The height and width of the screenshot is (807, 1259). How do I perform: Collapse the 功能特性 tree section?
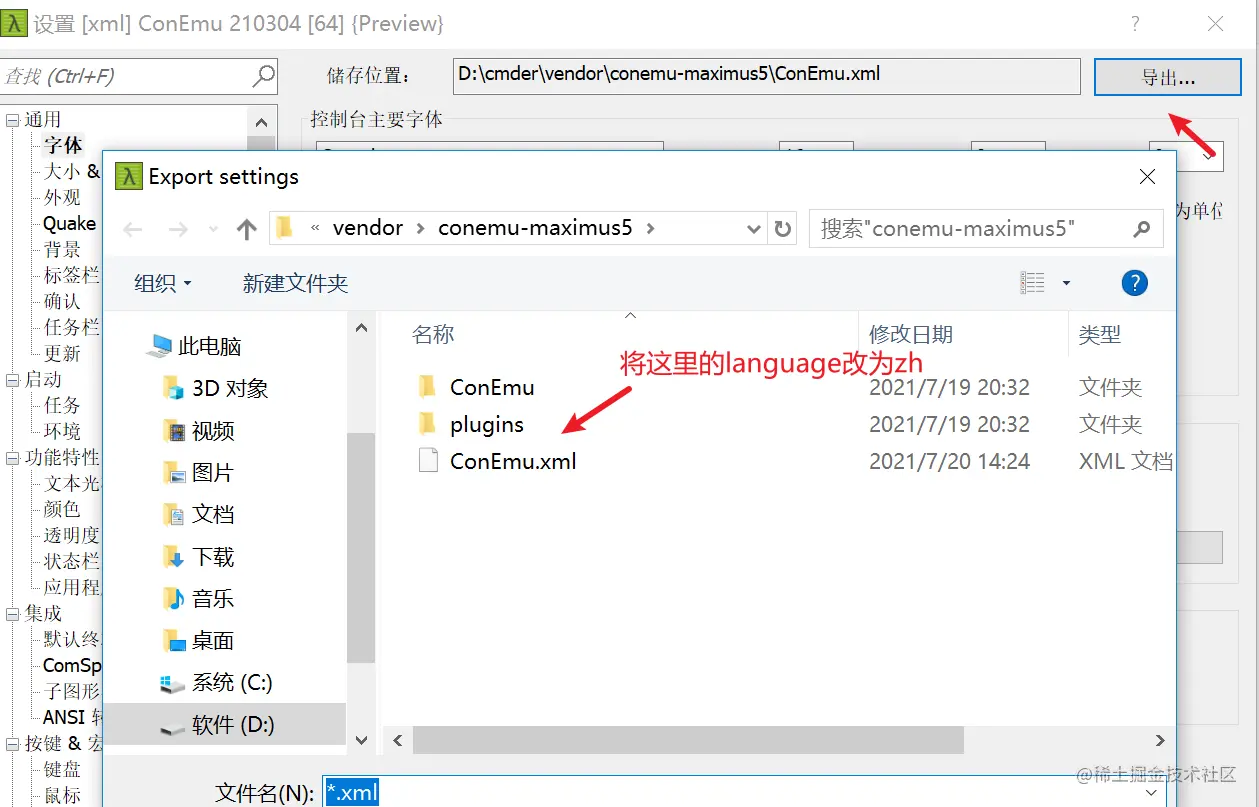tap(12, 458)
